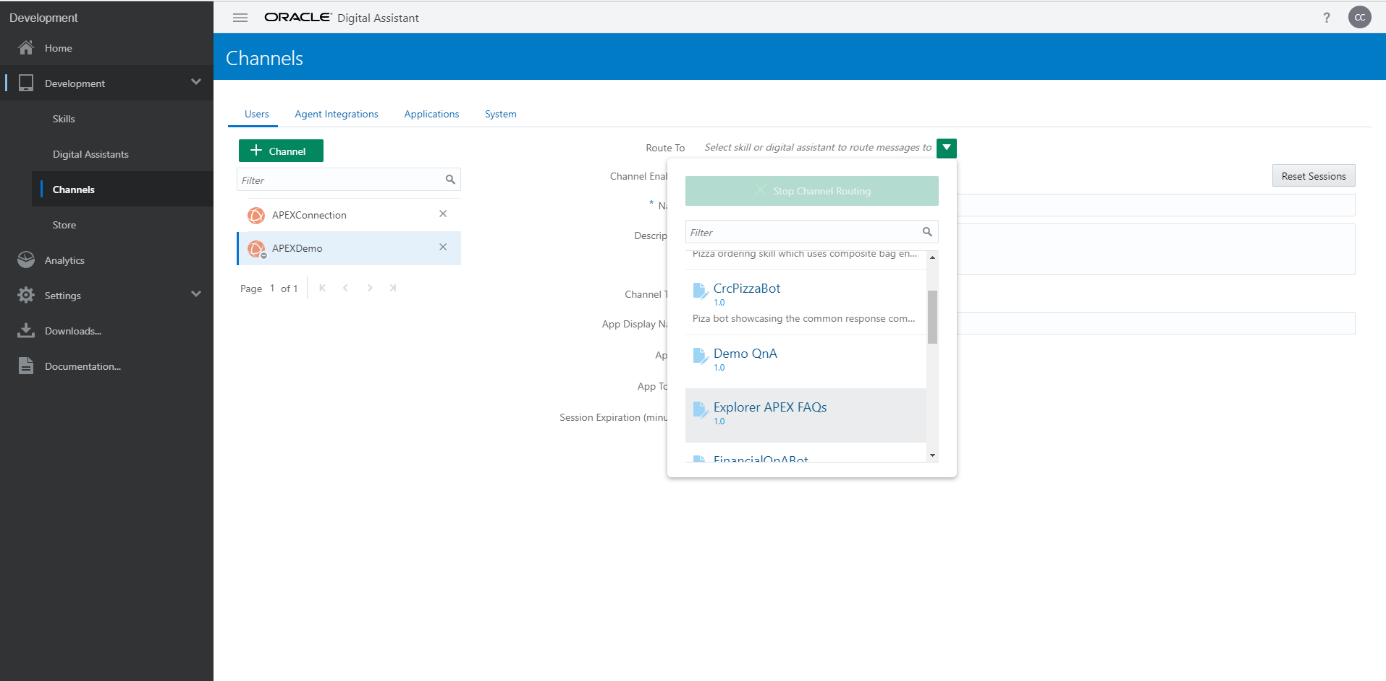The width and height of the screenshot is (1386, 681).
Task: Go to the previous page of channels
Action: point(345,288)
